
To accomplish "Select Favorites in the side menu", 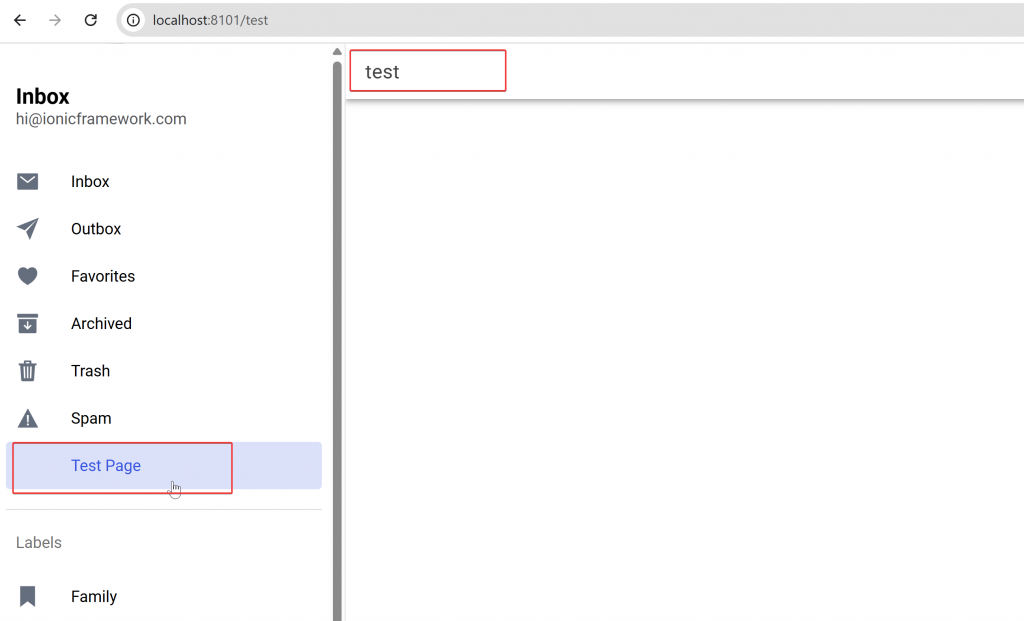I will (x=103, y=276).
